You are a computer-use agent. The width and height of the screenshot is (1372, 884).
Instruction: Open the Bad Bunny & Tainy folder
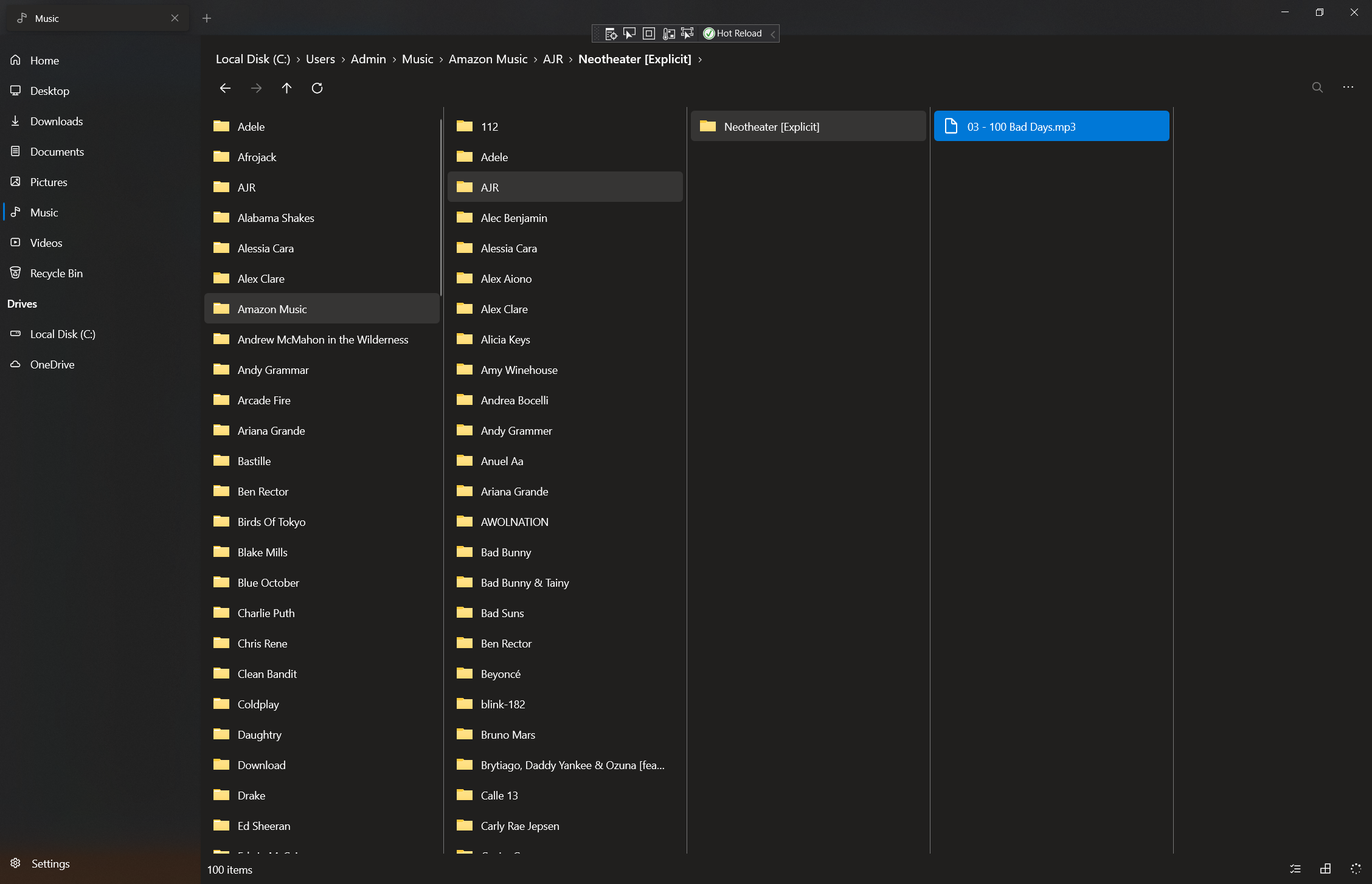click(565, 582)
